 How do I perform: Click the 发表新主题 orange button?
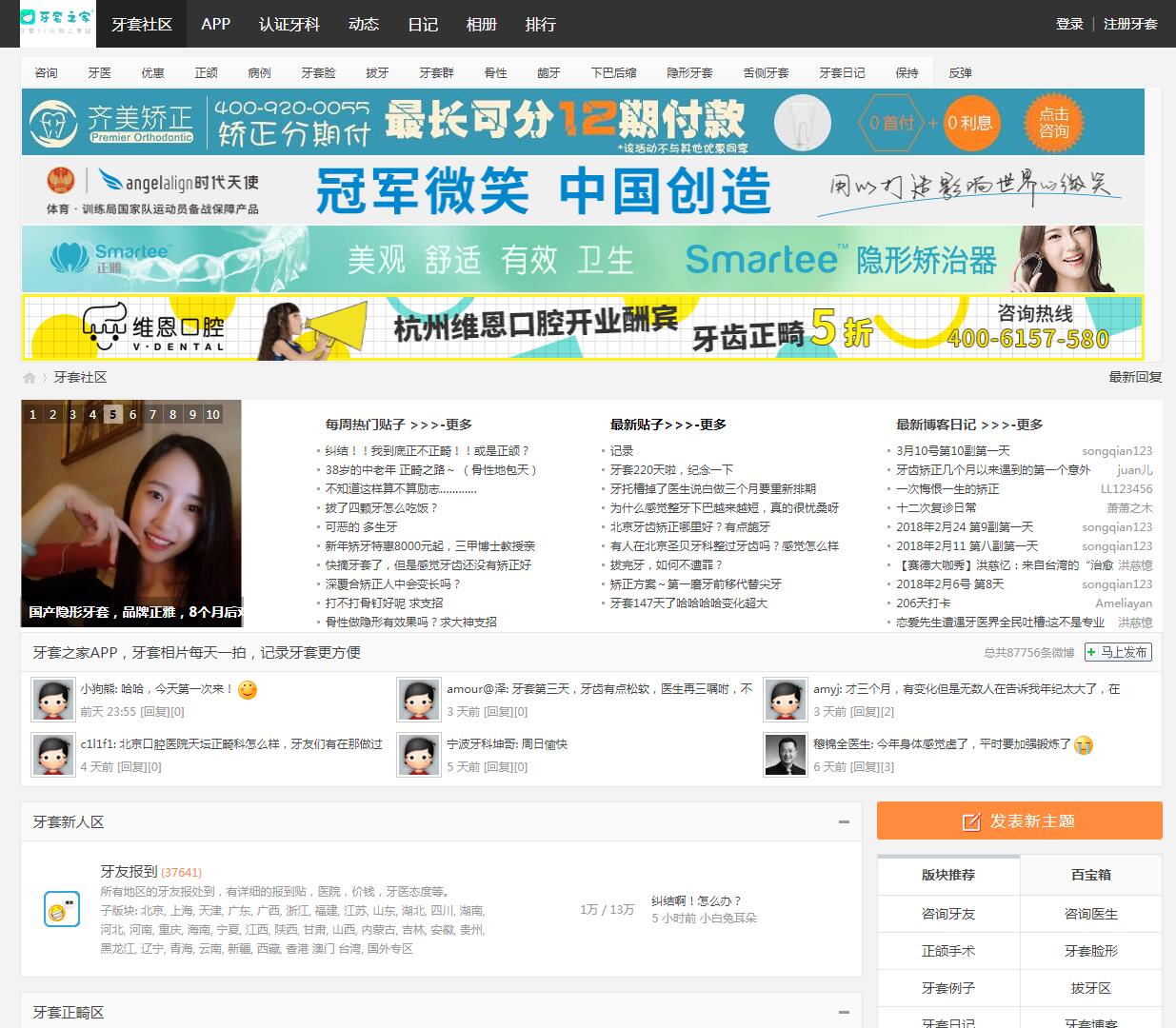pos(1019,820)
